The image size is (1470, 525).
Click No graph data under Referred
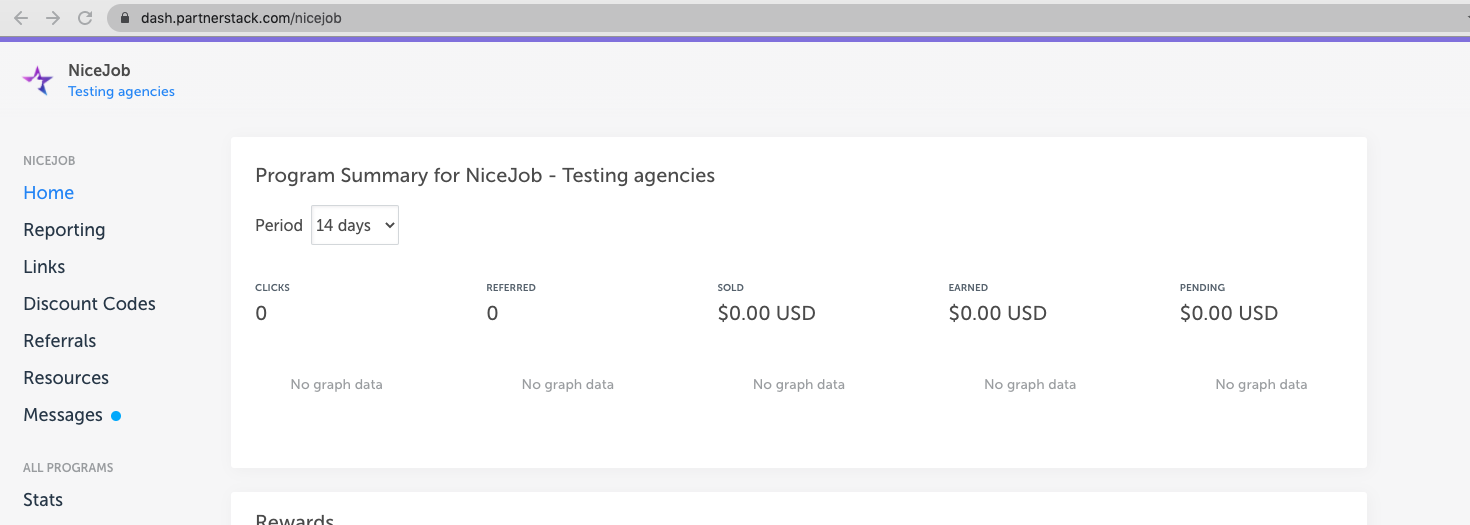[x=568, y=384]
